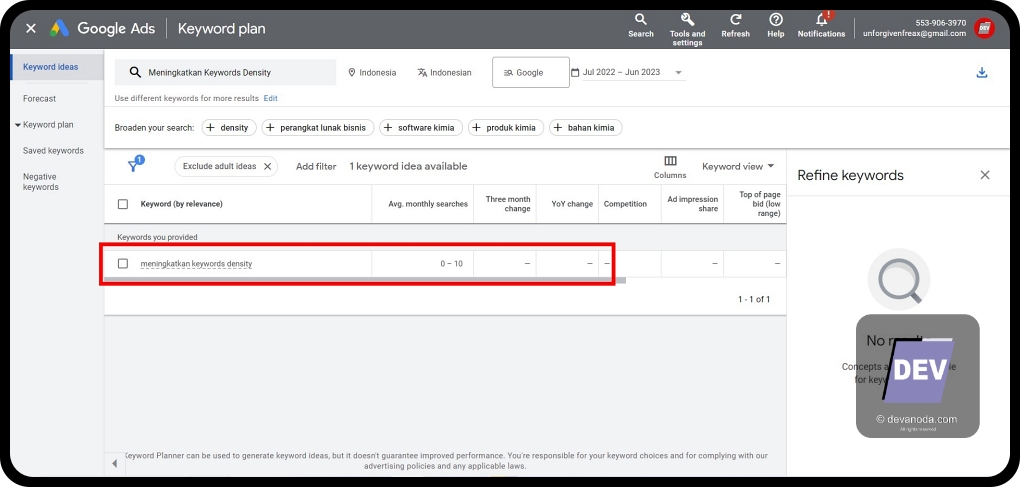
Task: Open the account avatar menu
Action: [x=984, y=29]
